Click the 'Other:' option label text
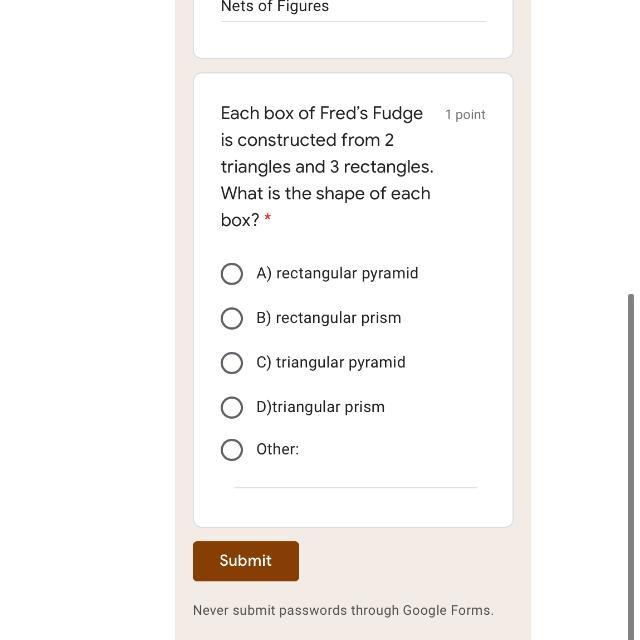640x640 pixels. tap(277, 449)
